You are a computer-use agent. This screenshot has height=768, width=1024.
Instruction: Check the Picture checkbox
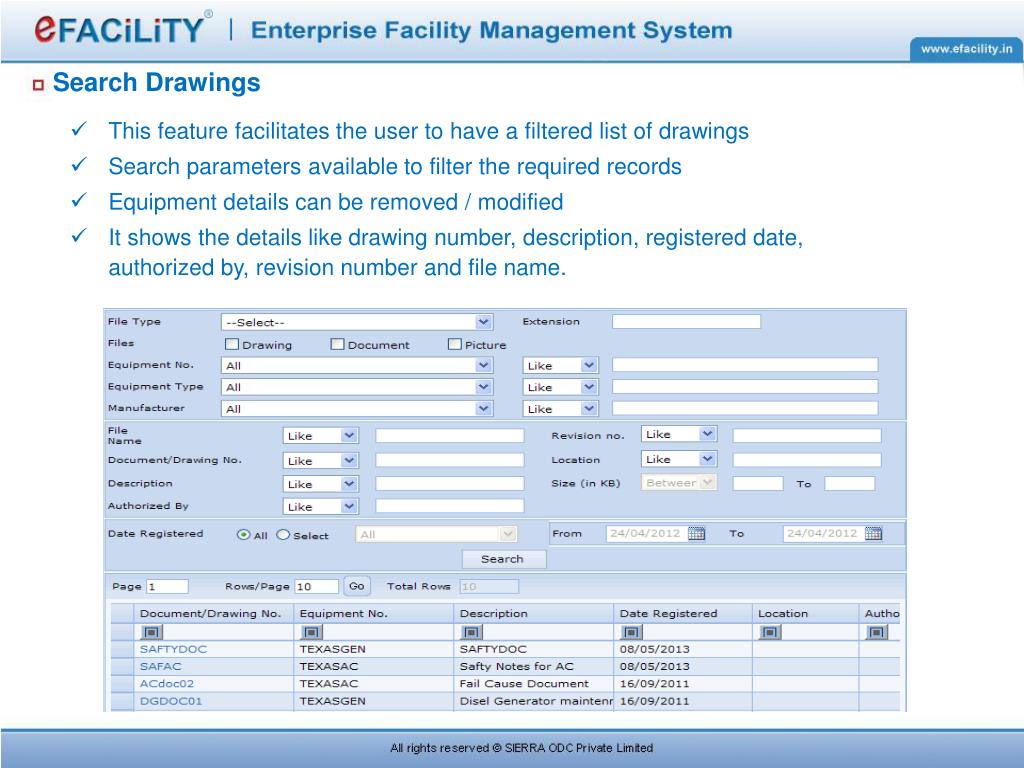point(455,344)
